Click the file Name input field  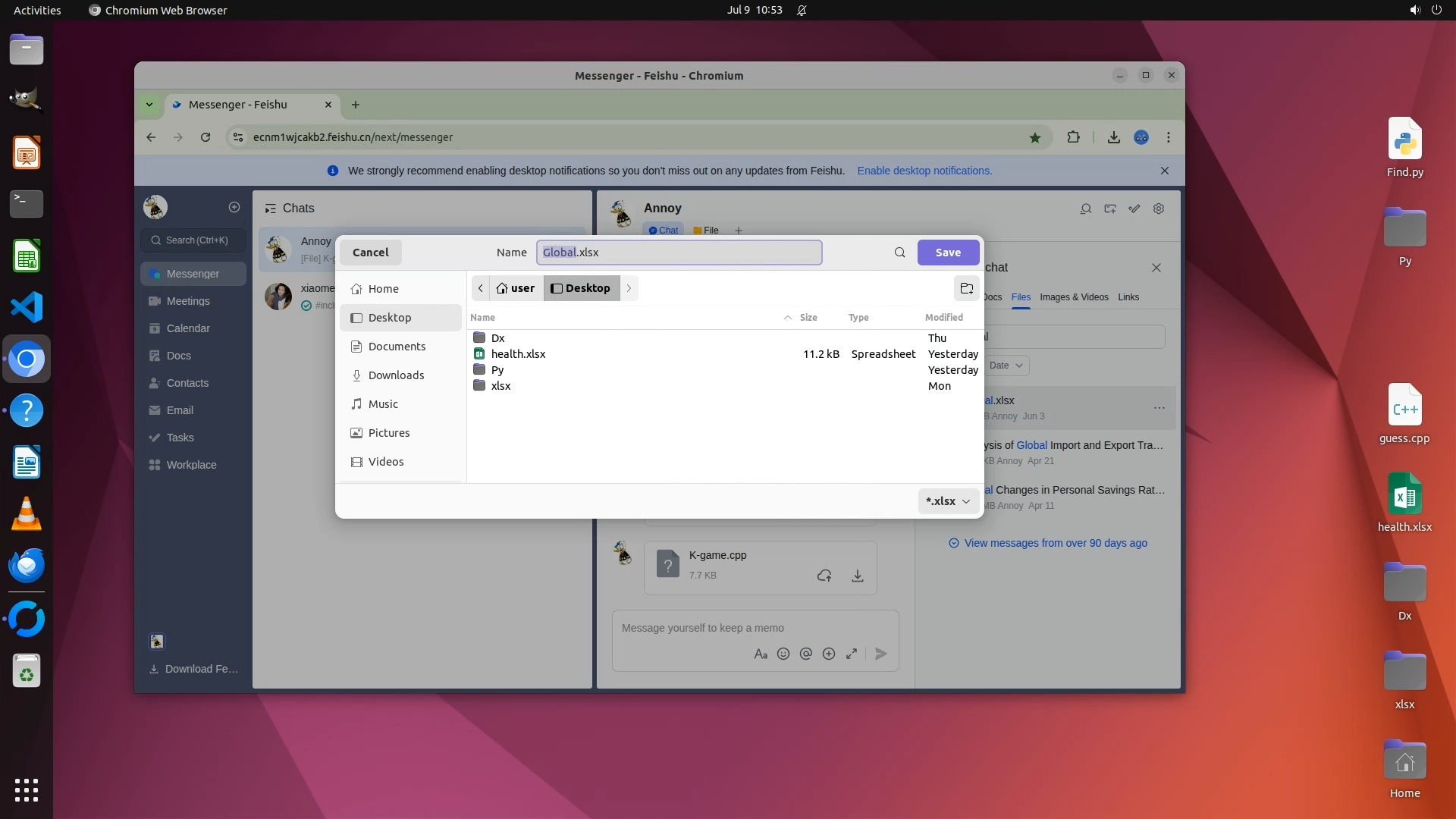[679, 253]
